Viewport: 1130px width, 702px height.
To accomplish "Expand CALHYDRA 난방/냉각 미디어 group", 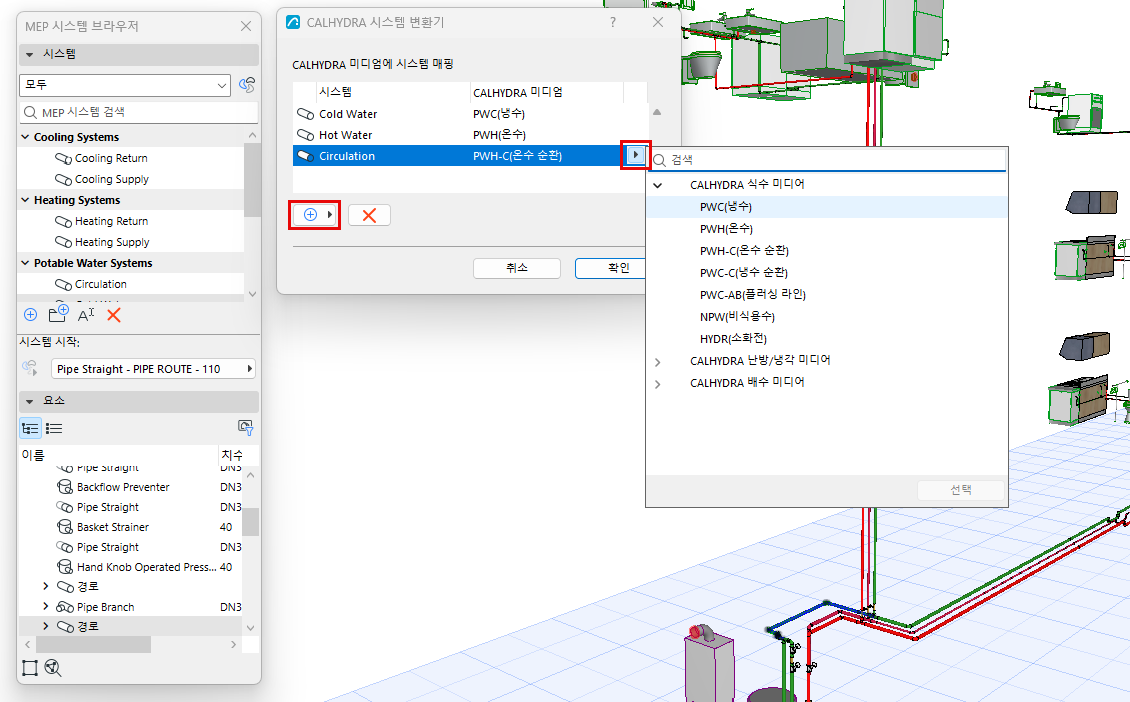I will coord(657,361).
